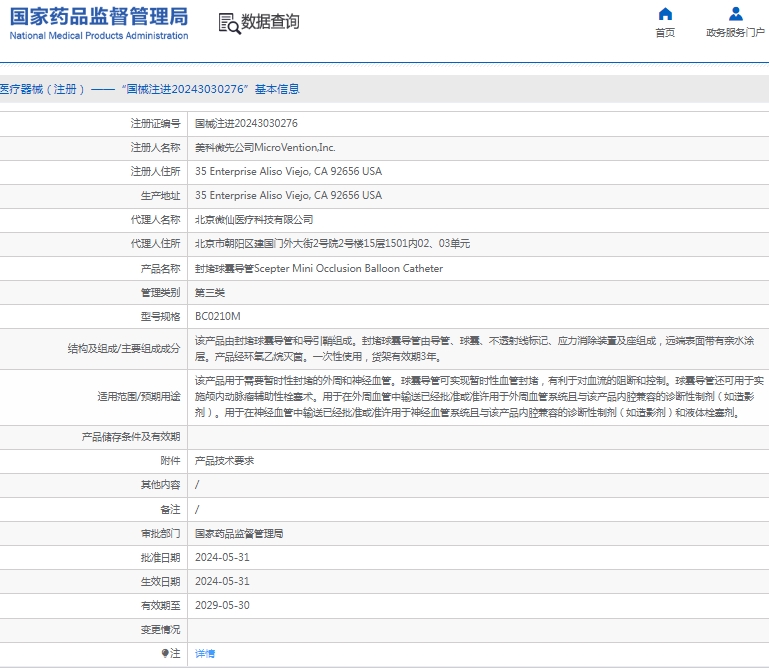Select the registration number 国械注进20243030276 value
The height and width of the screenshot is (669, 769).
(x=246, y=124)
